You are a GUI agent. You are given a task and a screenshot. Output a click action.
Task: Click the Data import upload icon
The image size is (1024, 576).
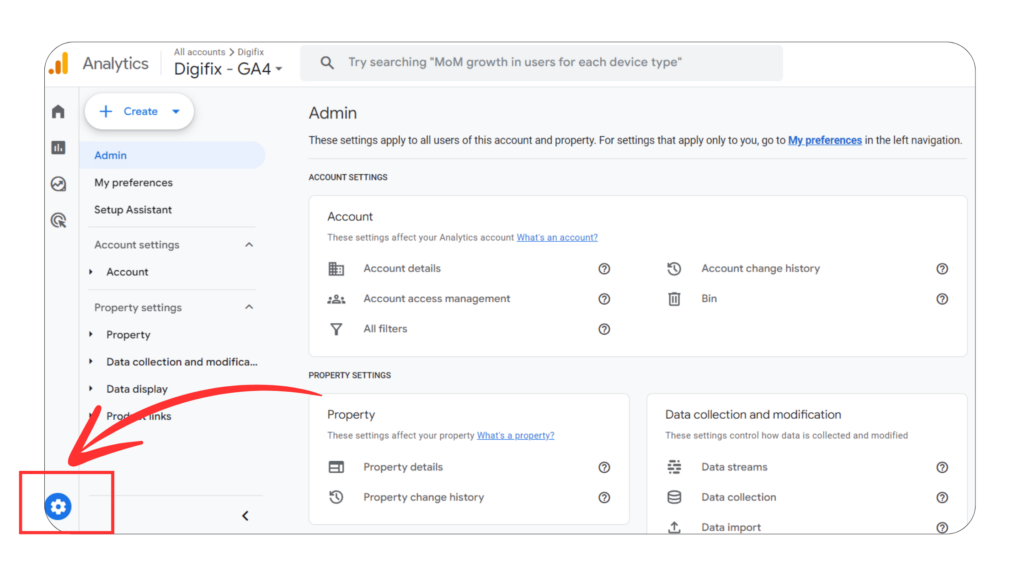(674, 527)
